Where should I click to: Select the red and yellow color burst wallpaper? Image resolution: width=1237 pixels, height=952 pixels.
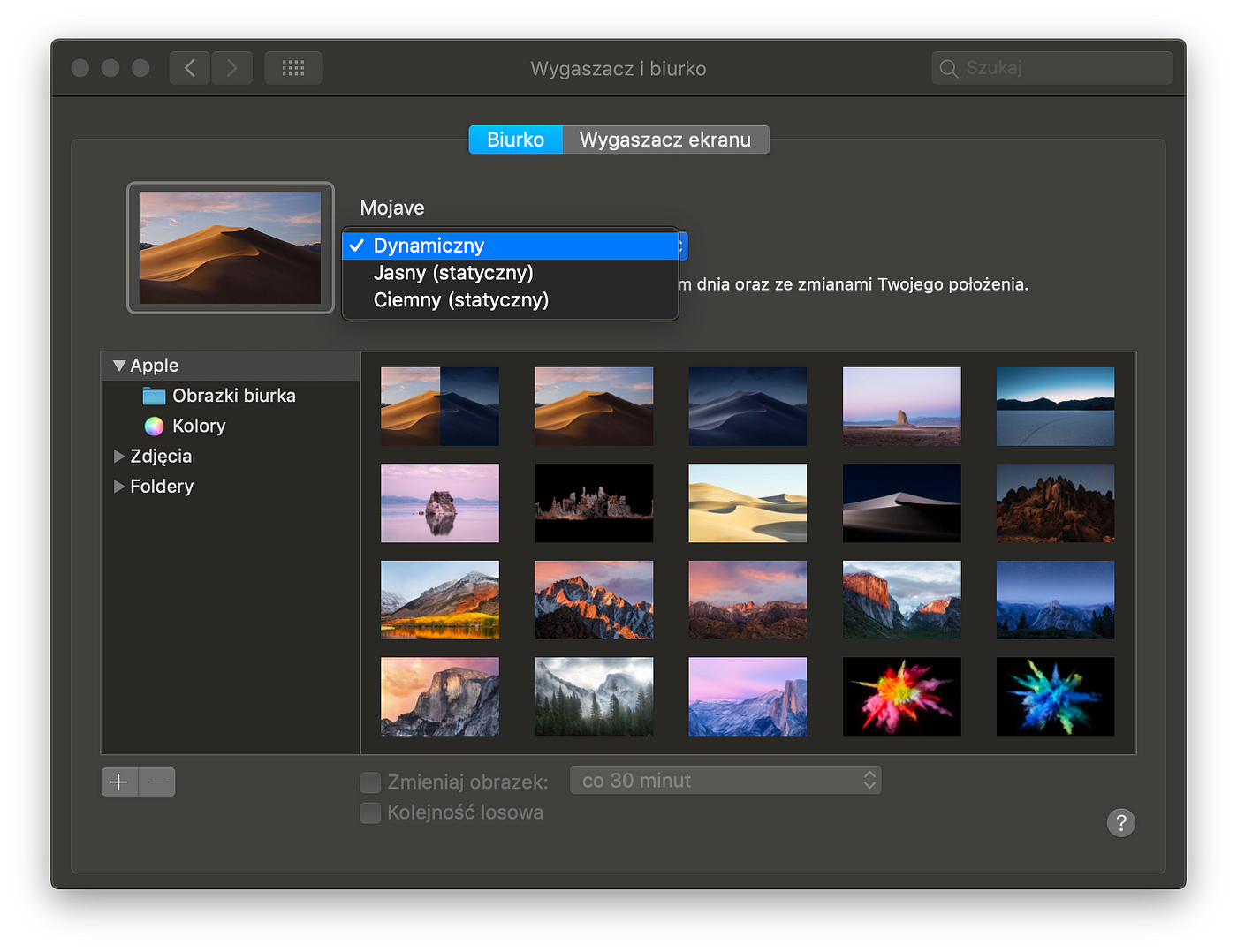[x=901, y=697]
